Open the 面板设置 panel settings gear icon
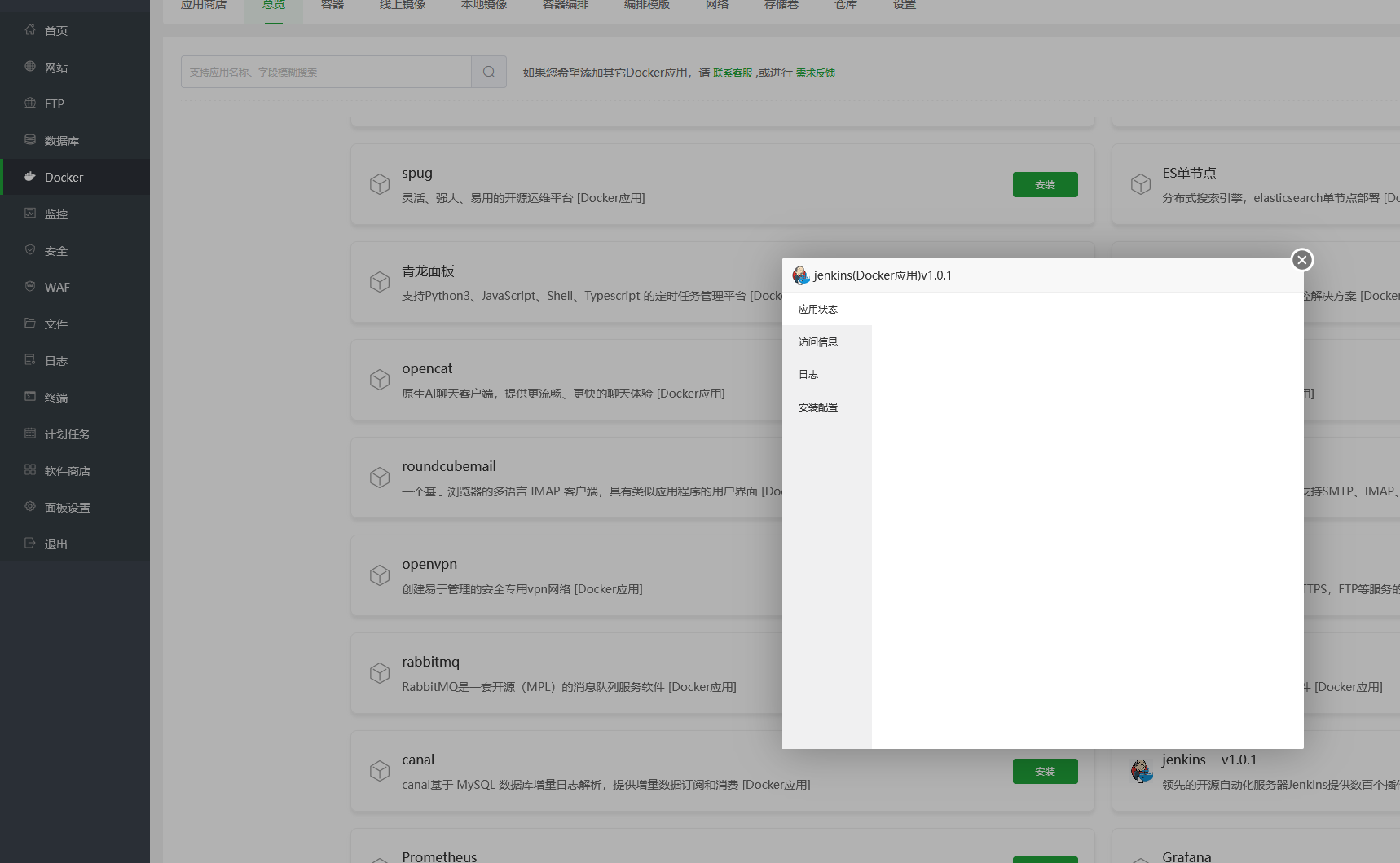Image resolution: width=1400 pixels, height=863 pixels. [30, 507]
